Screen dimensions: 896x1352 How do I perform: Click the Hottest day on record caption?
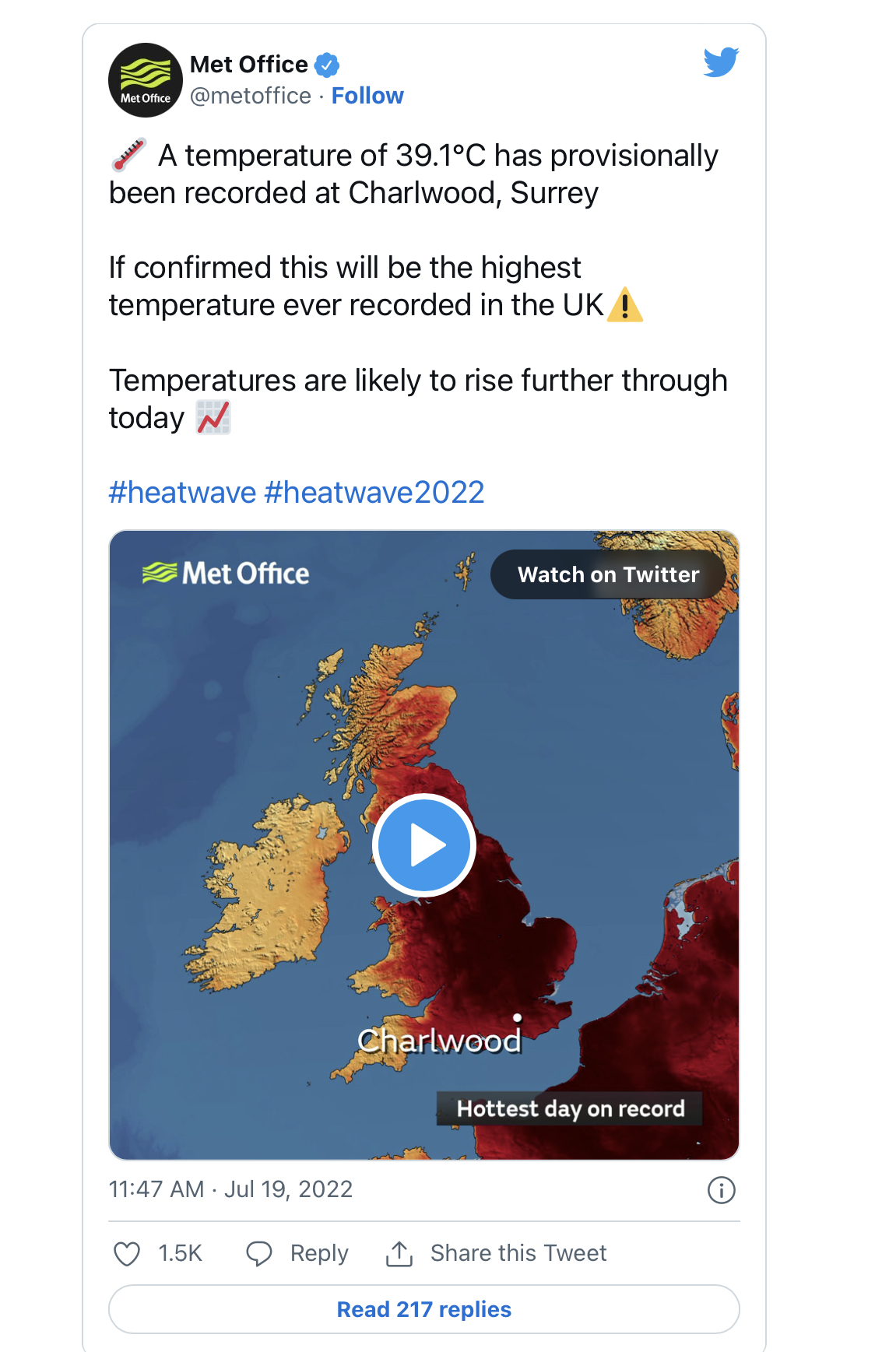(x=570, y=1108)
